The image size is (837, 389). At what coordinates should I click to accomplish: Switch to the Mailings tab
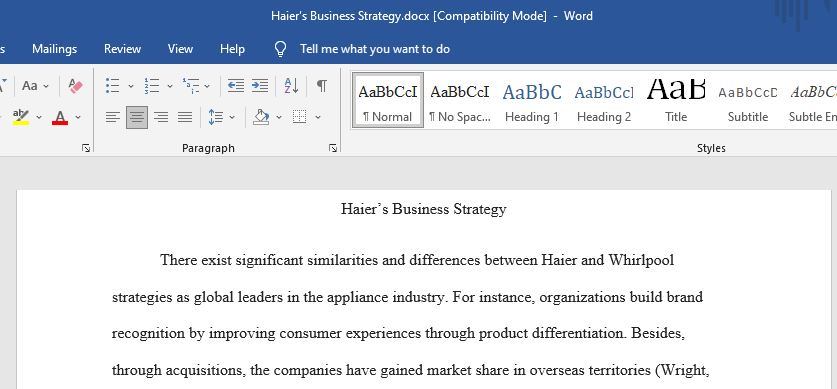click(54, 49)
